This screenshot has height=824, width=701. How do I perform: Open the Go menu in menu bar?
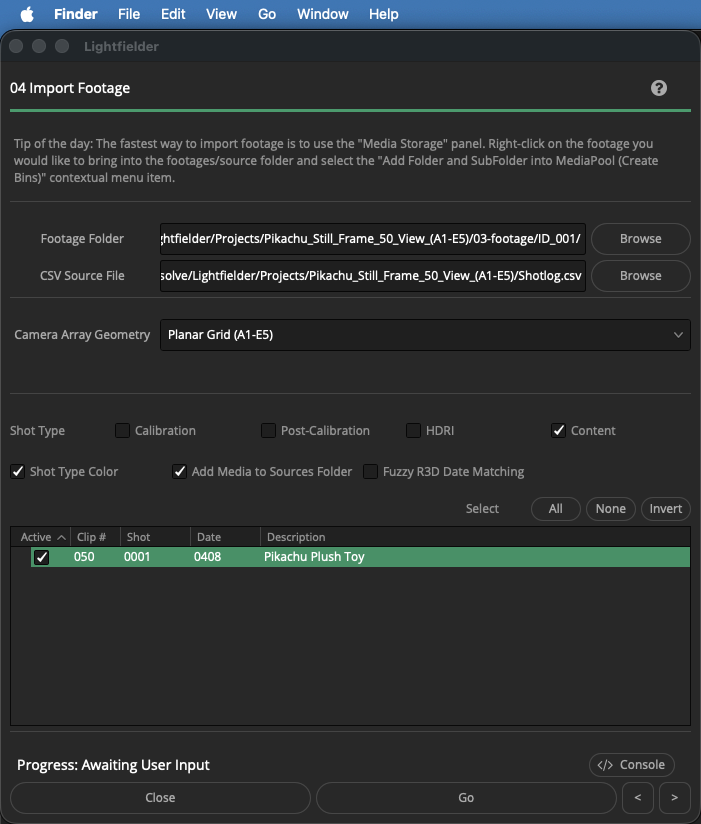click(x=267, y=14)
